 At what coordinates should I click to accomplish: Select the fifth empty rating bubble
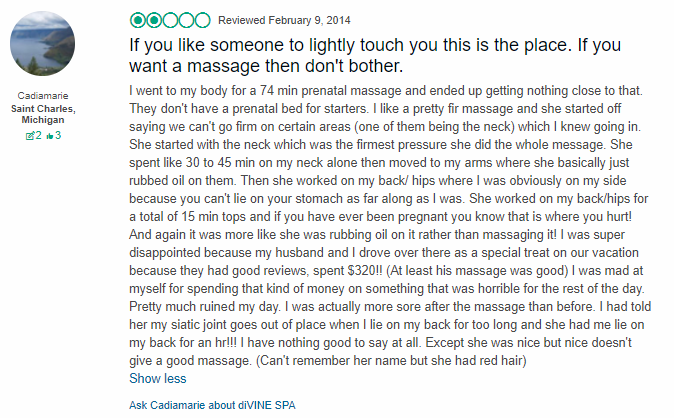(202, 20)
